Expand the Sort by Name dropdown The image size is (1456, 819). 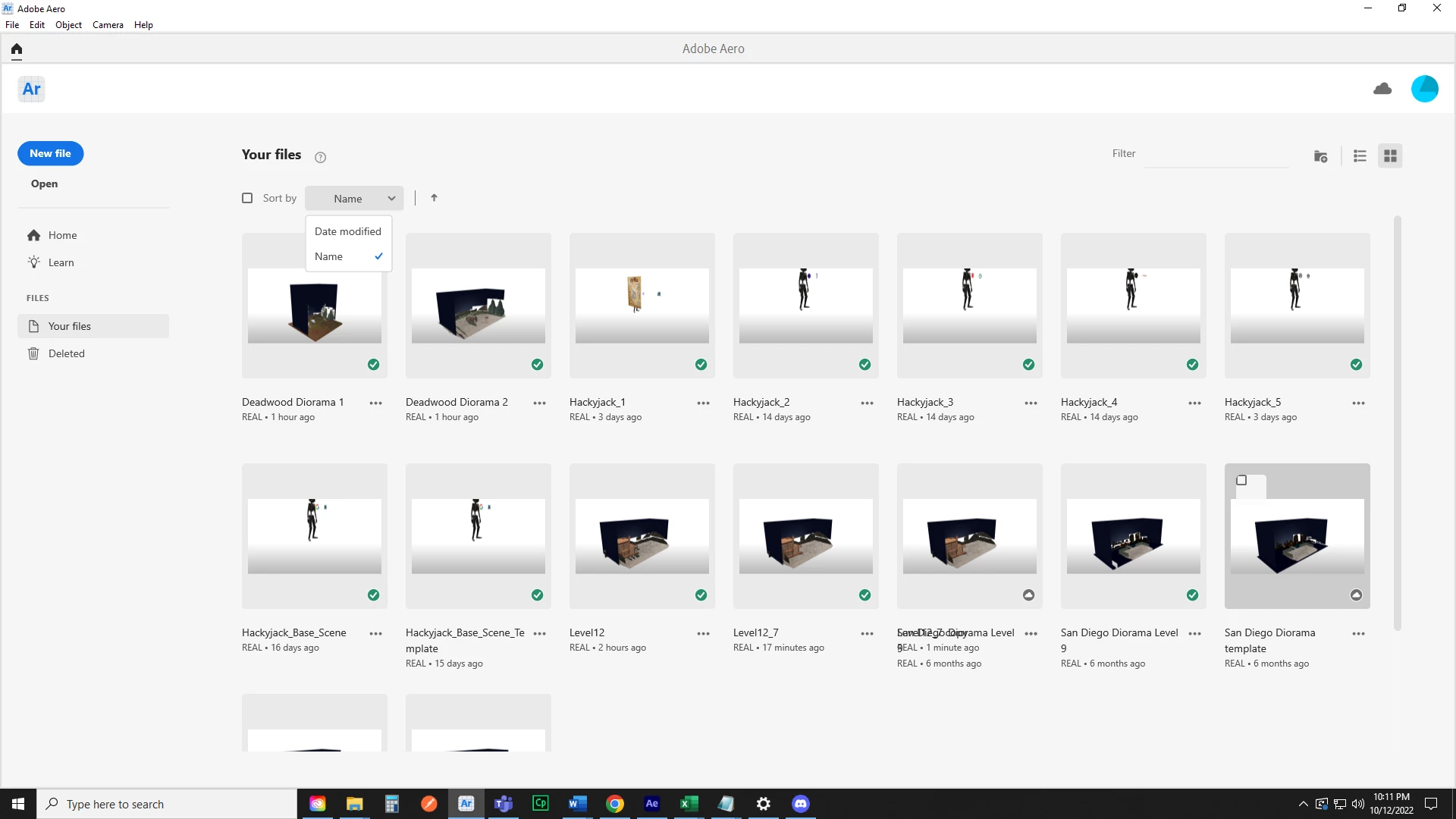pos(354,199)
